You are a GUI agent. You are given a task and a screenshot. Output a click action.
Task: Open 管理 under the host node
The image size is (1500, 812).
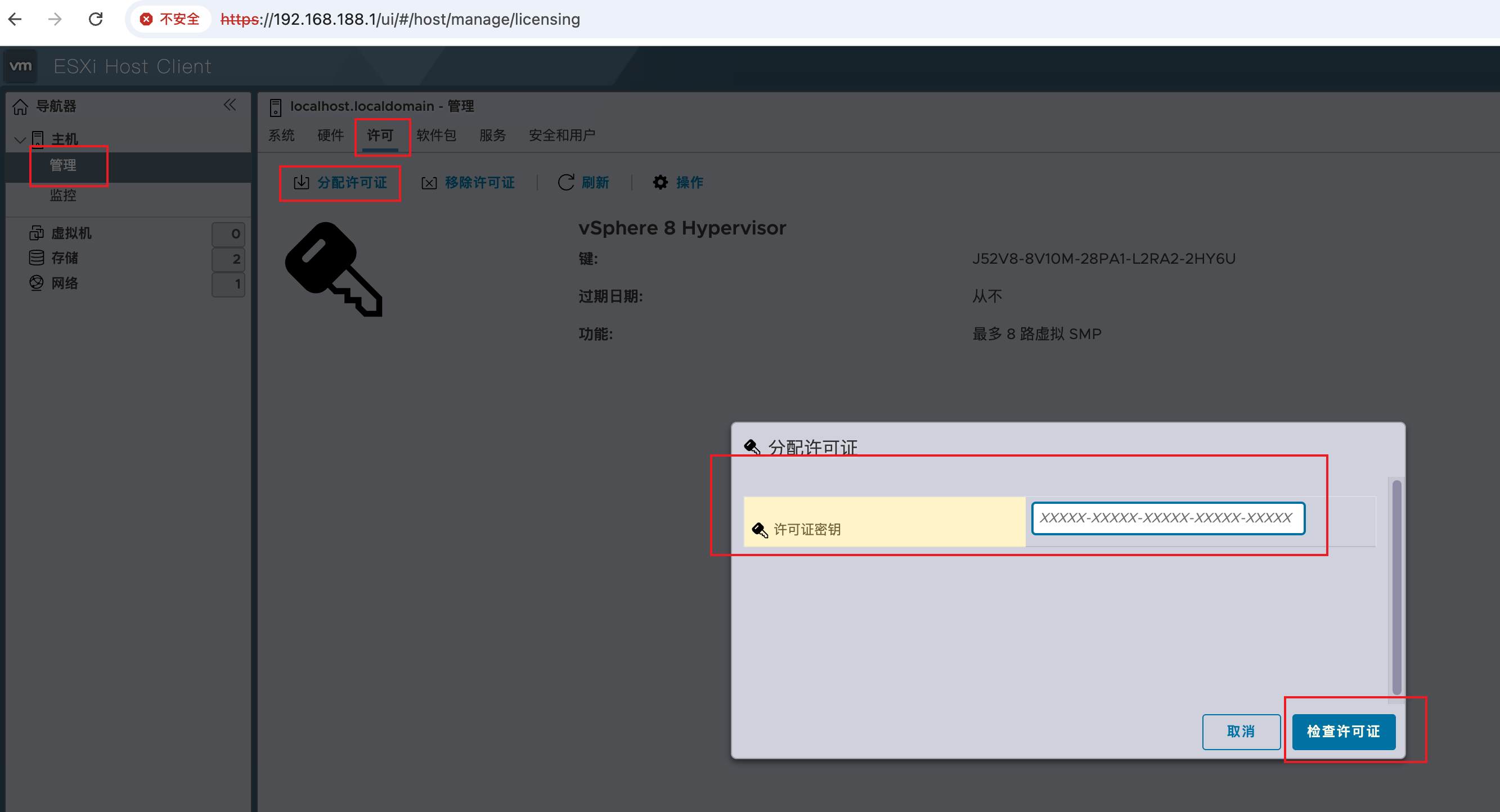pyautogui.click(x=63, y=165)
